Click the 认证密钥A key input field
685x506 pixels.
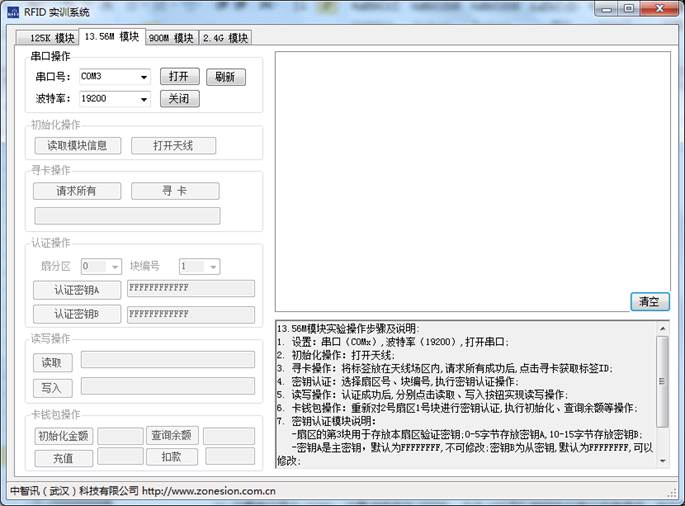[190, 288]
